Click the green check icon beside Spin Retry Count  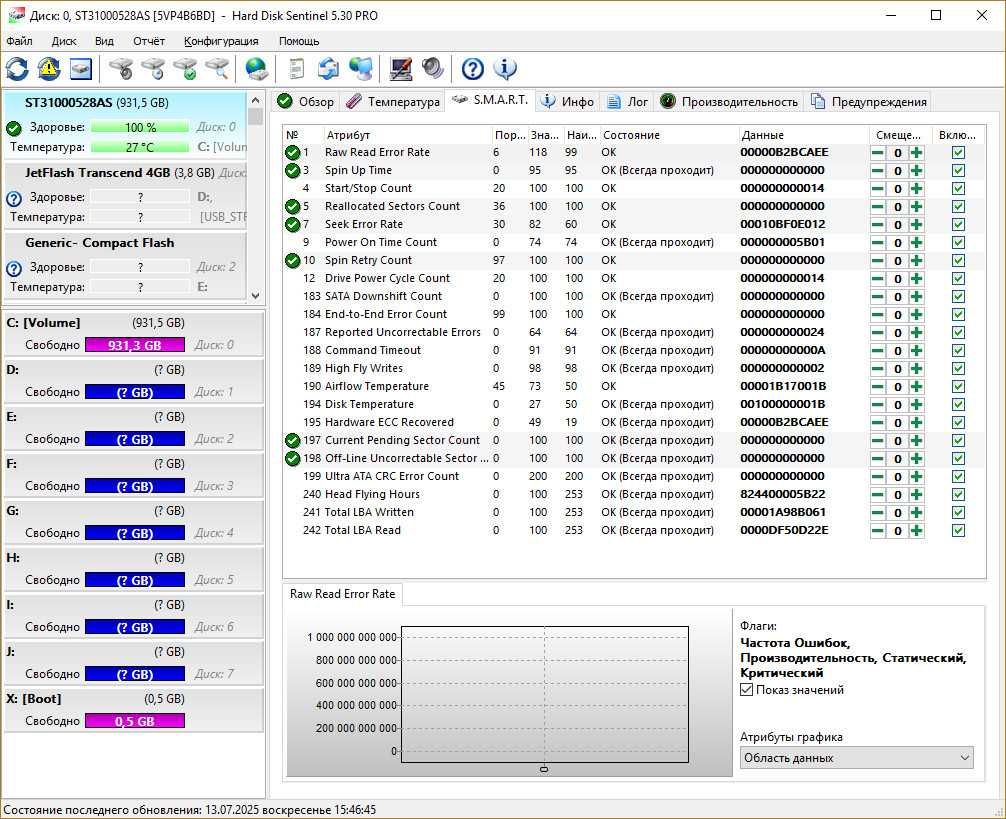293,260
